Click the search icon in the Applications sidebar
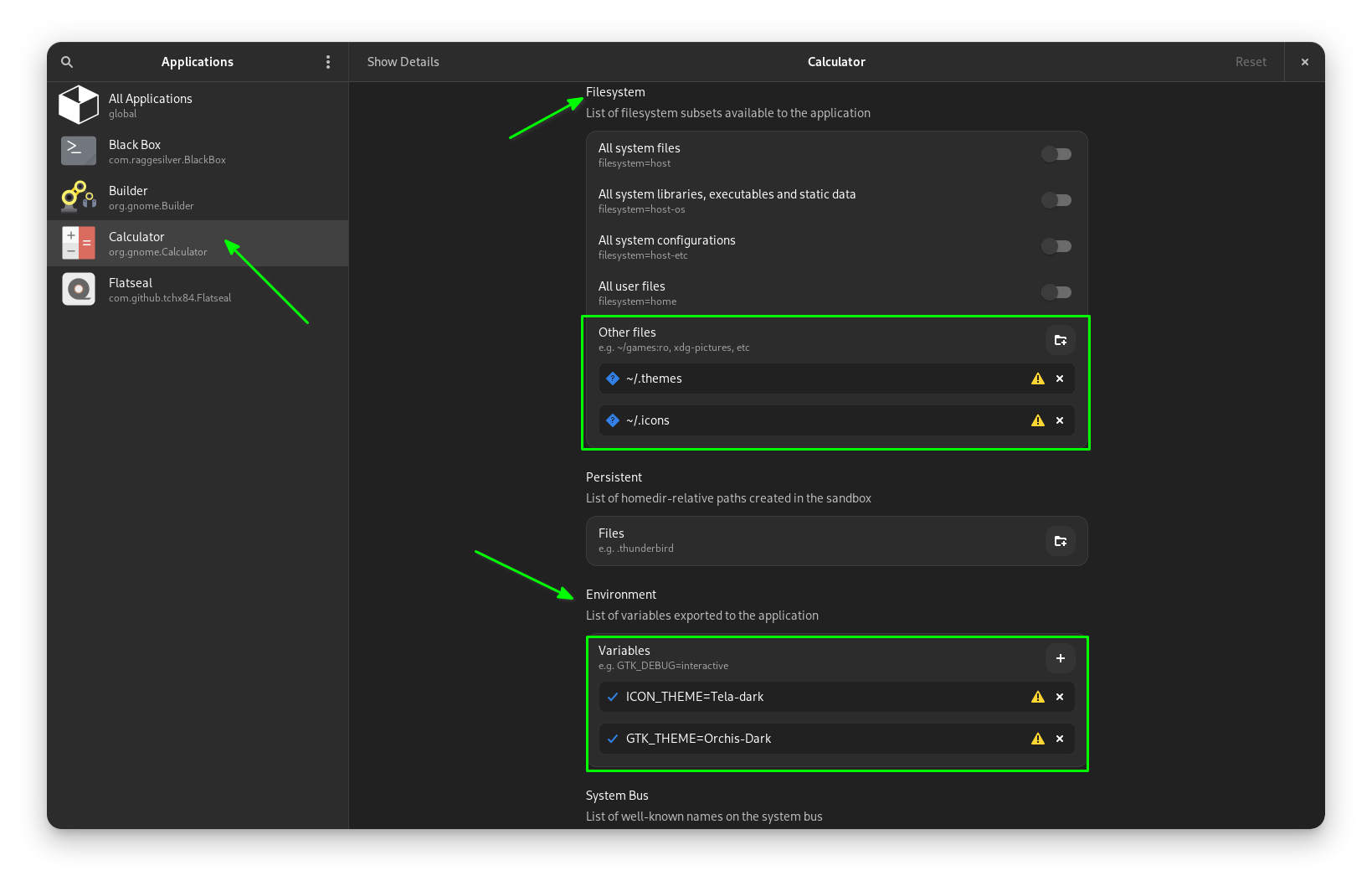The width and height of the screenshot is (1372, 881). (x=67, y=62)
